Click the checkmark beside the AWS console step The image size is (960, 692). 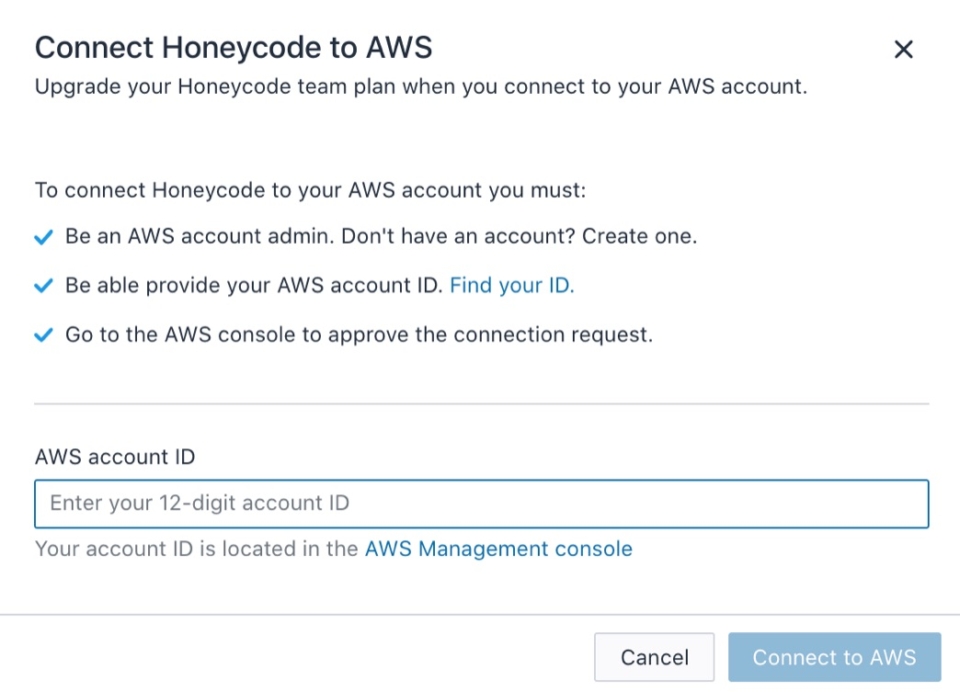[x=42, y=335]
